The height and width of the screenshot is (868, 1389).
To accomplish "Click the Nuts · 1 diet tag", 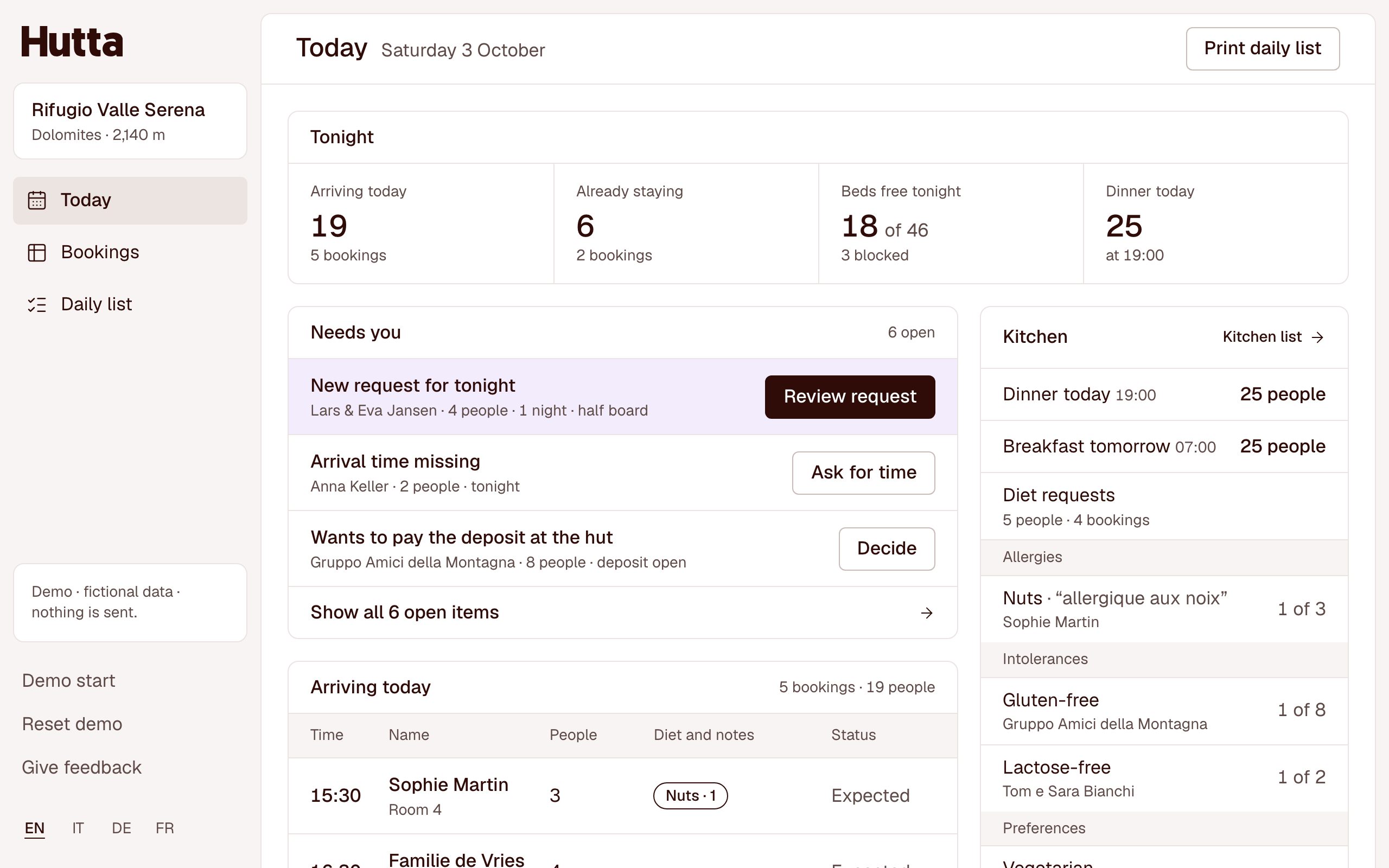I will click(691, 796).
